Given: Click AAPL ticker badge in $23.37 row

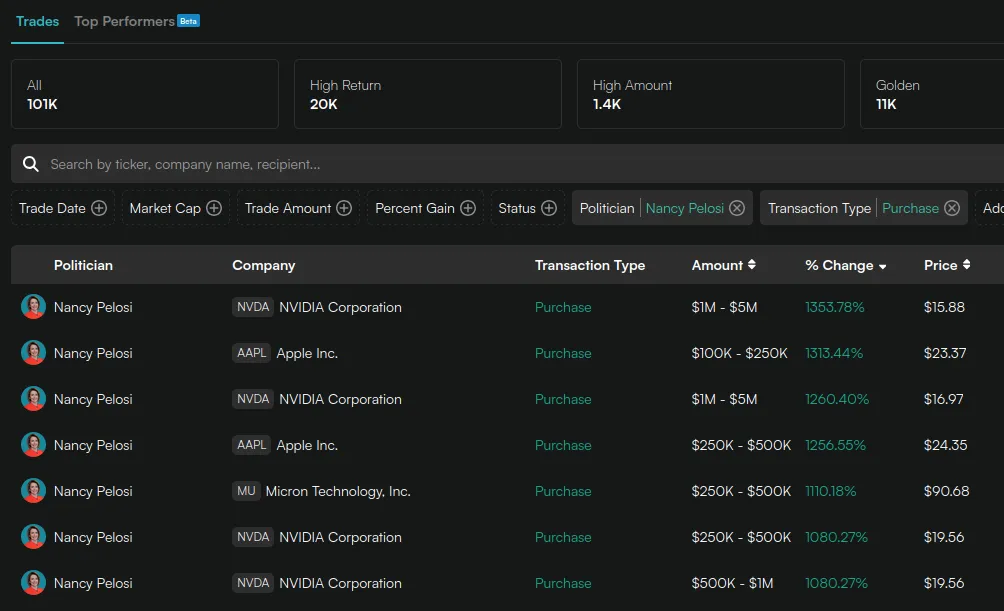Looking at the screenshot, I should [x=251, y=353].
